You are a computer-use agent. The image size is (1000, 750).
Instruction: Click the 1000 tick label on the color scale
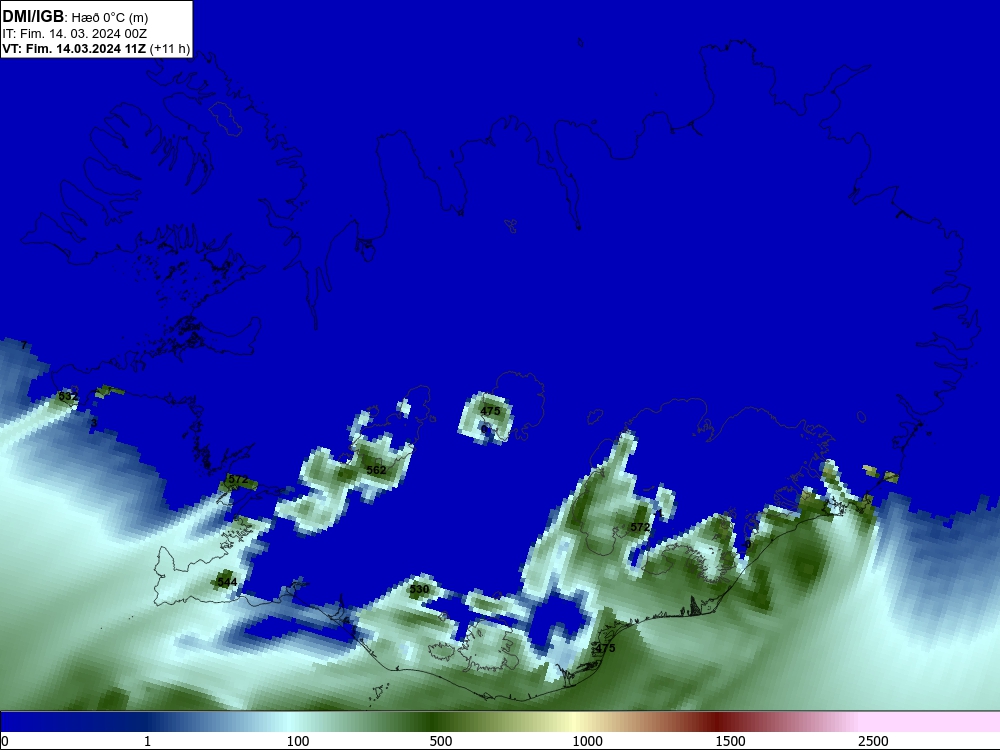[587, 741]
